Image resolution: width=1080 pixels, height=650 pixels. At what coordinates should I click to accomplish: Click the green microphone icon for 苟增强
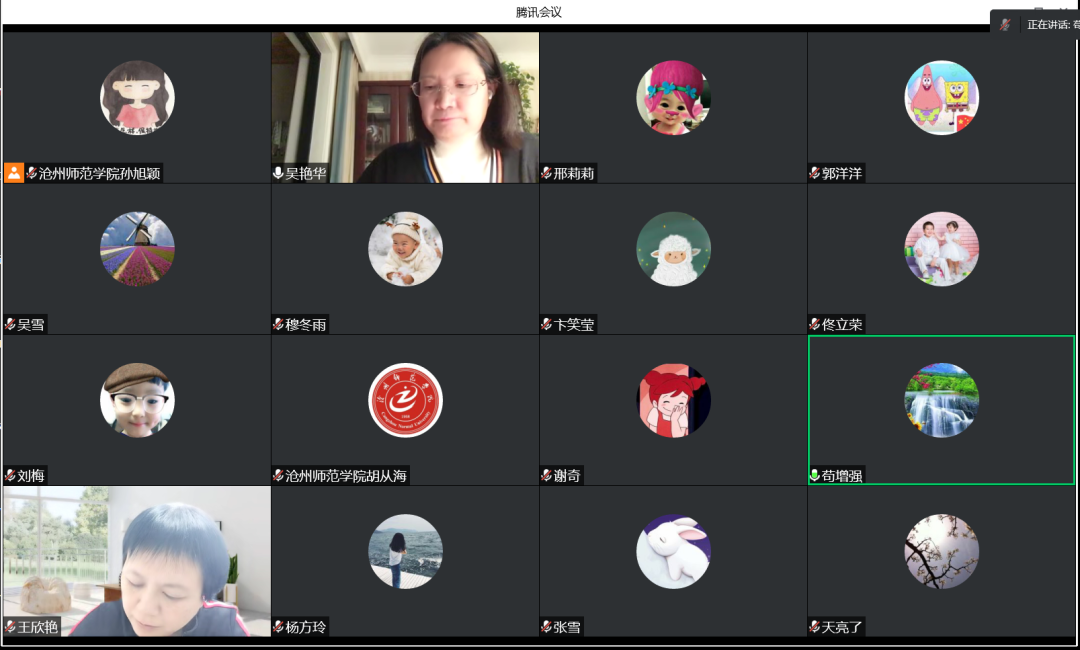click(815, 476)
